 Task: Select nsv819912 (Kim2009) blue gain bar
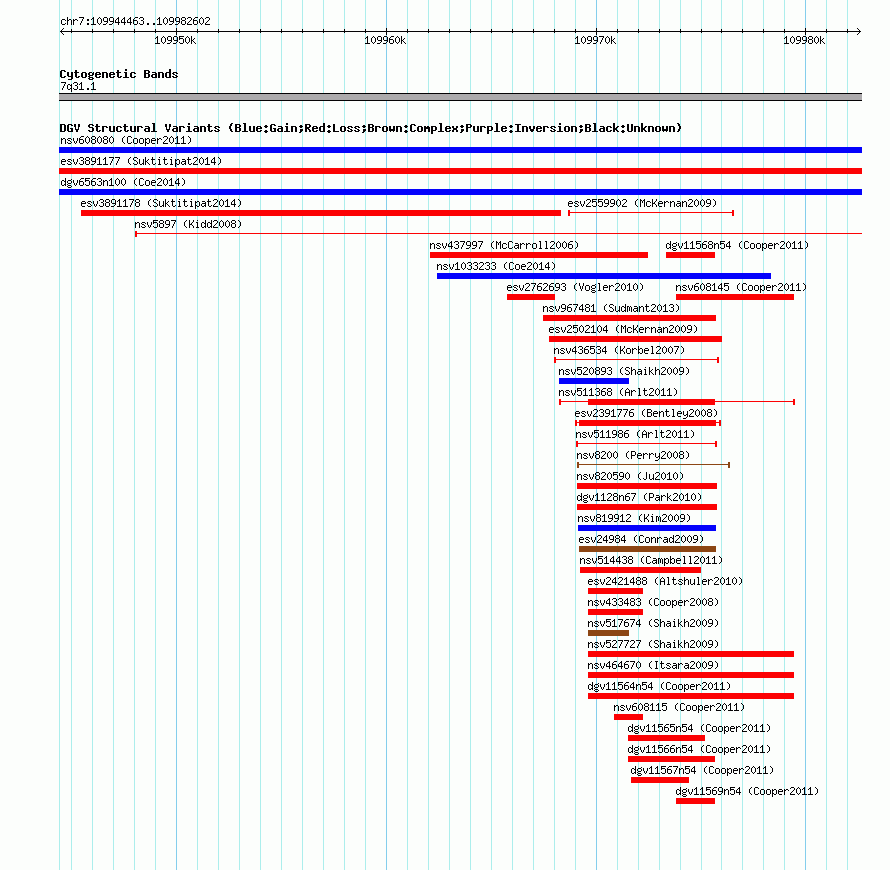click(646, 528)
